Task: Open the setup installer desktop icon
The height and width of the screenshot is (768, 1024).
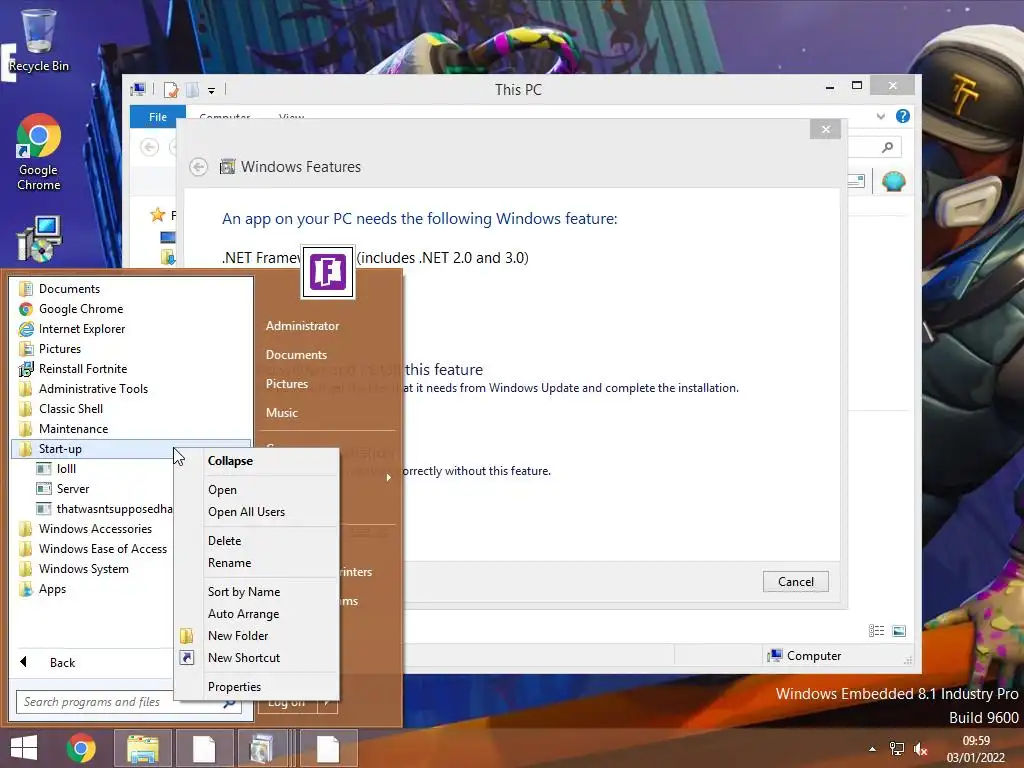Action: [x=39, y=239]
